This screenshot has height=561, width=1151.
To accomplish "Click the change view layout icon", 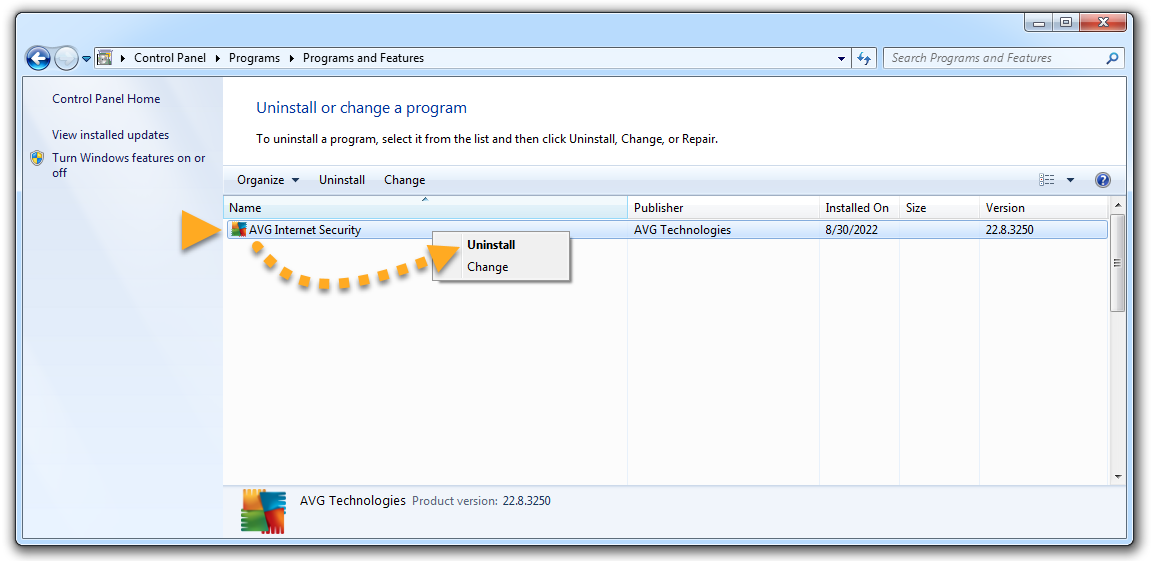I will click(1047, 180).
